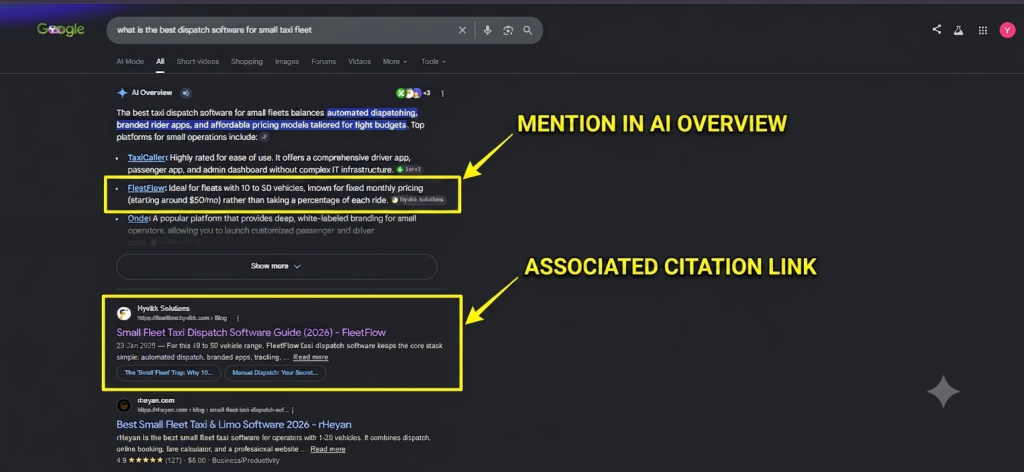Click the link chip after "operations include:"
Screen dimensions: 1024x472
point(264,137)
